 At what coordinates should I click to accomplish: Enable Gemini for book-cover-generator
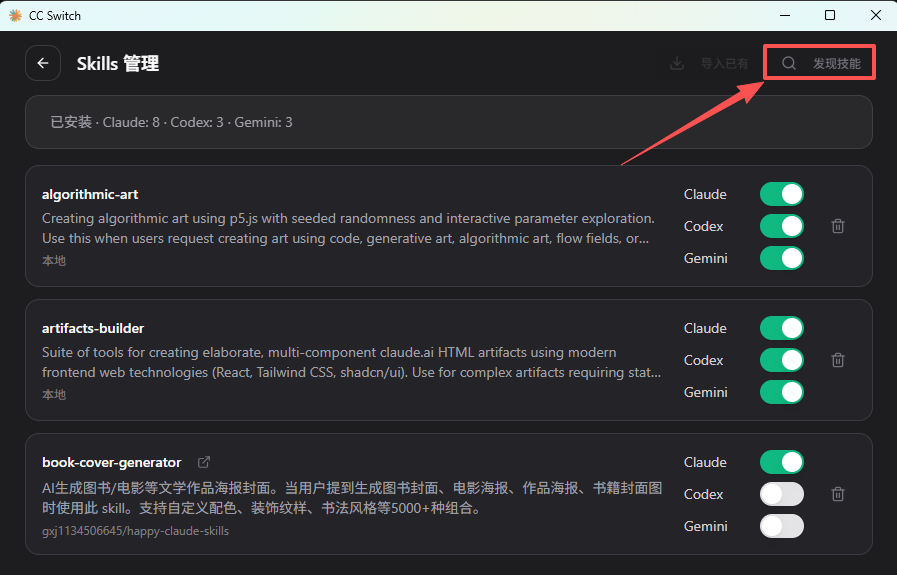click(x=781, y=526)
